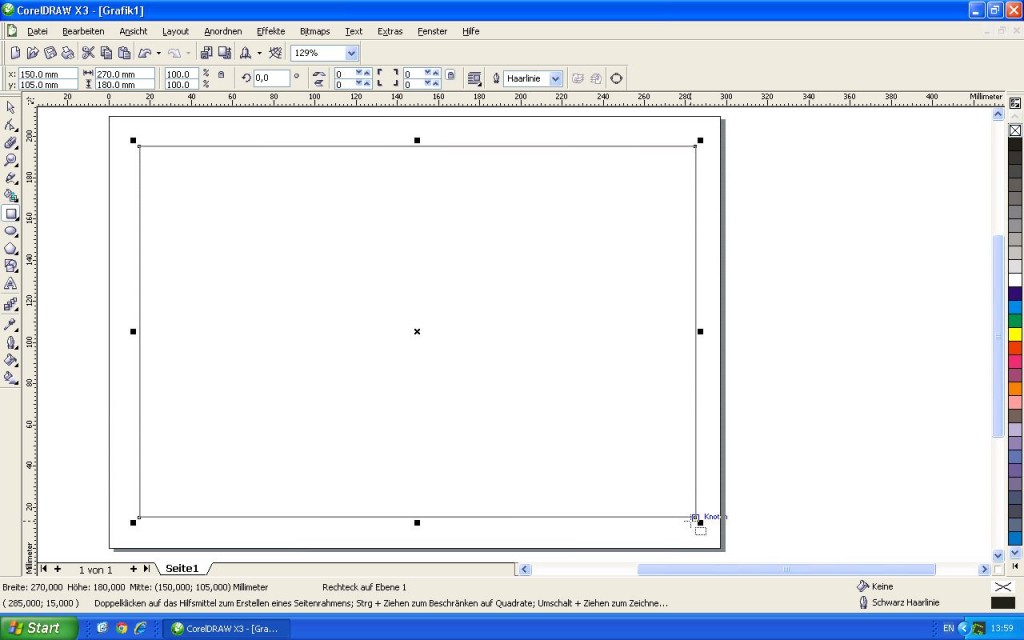1024x640 pixels.
Task: Open the Extras menu
Action: [x=390, y=31]
